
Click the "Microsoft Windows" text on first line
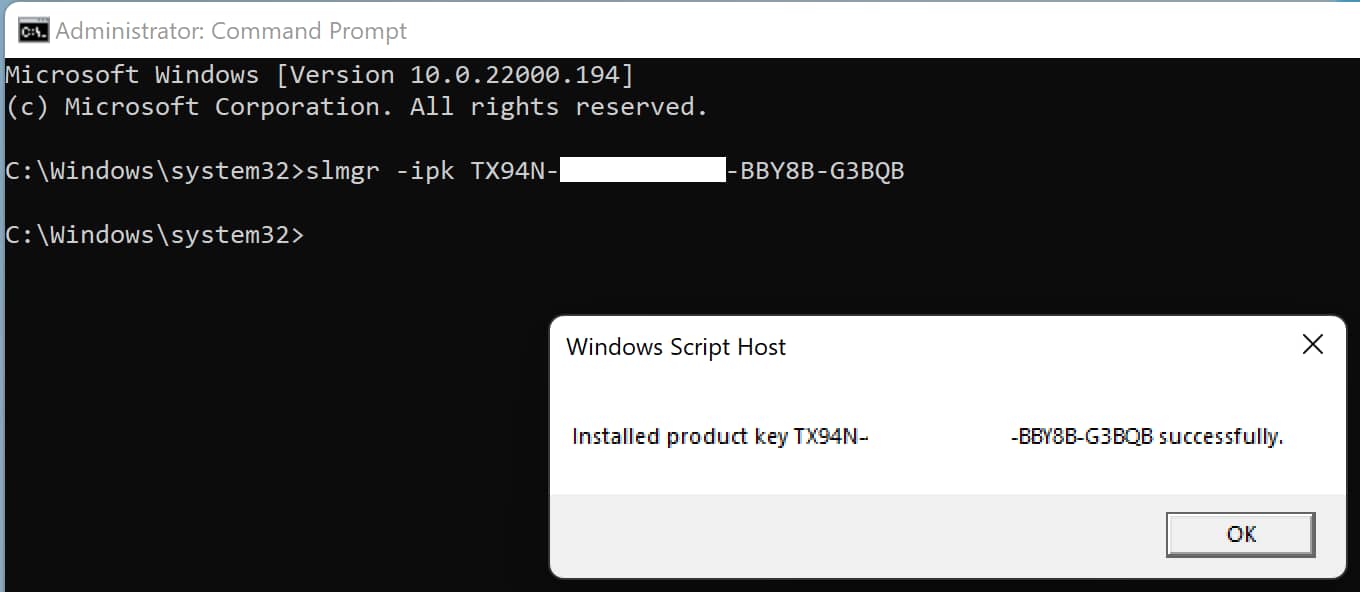(x=132, y=75)
